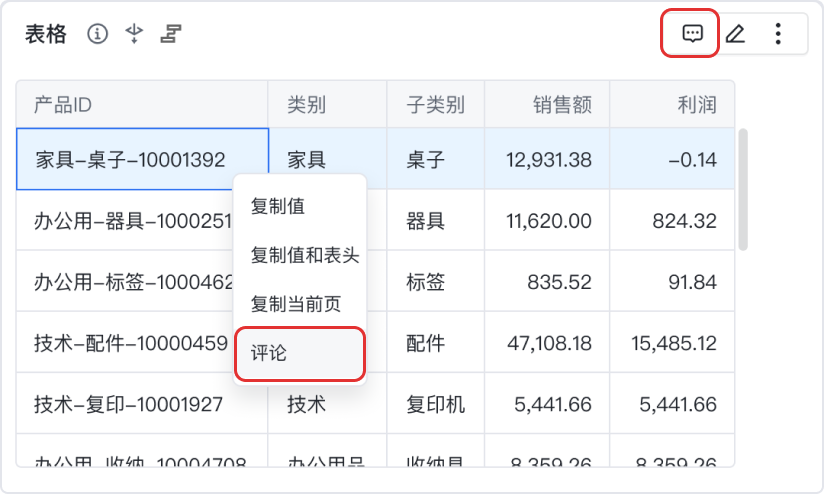Open the comment bubble icon
This screenshot has height=494, width=824.
point(692,34)
